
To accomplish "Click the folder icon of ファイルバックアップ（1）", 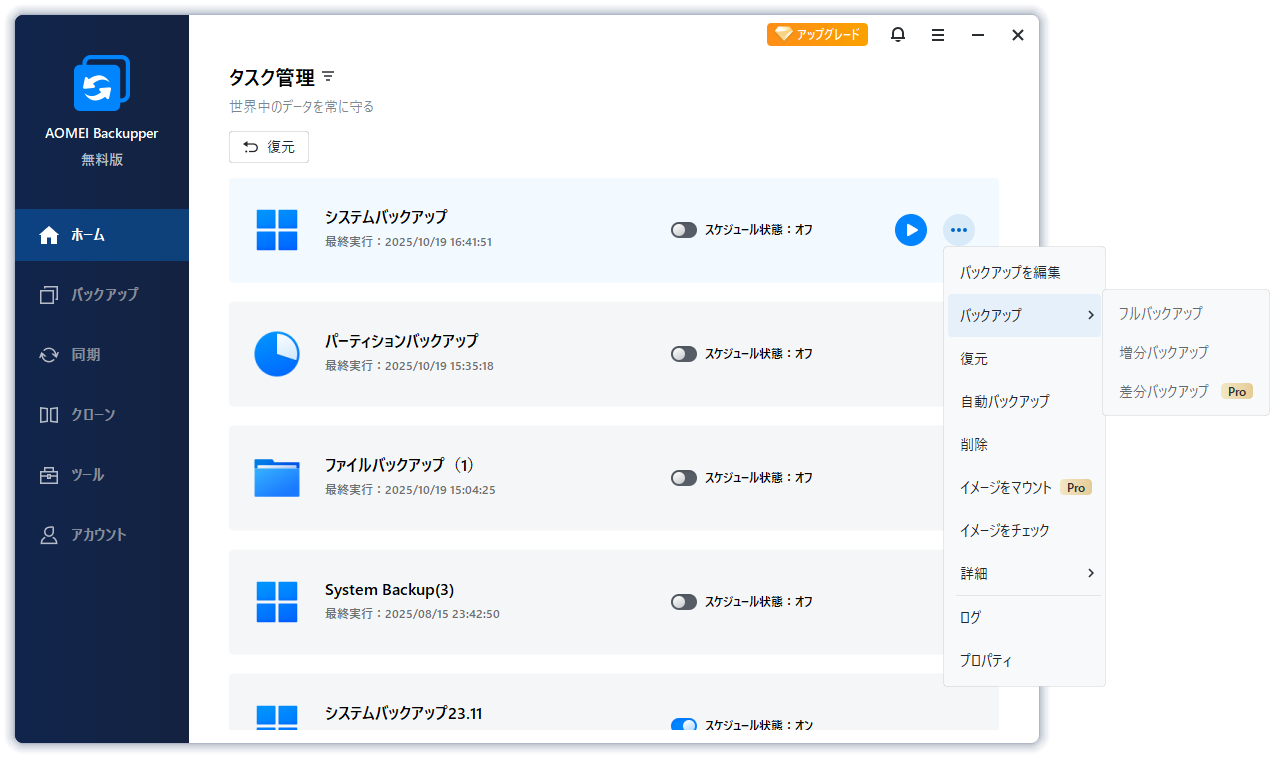I will [277, 478].
